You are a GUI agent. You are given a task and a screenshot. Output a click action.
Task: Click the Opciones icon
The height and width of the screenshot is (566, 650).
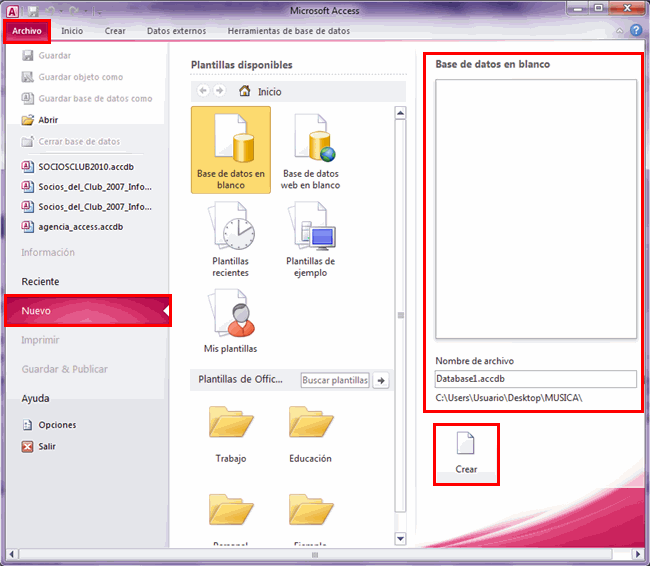pos(27,425)
